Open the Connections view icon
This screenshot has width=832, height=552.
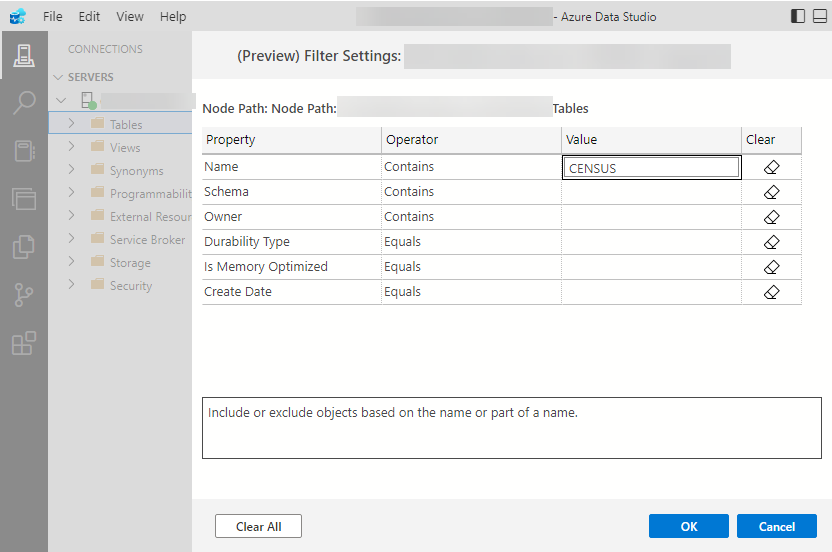24,55
